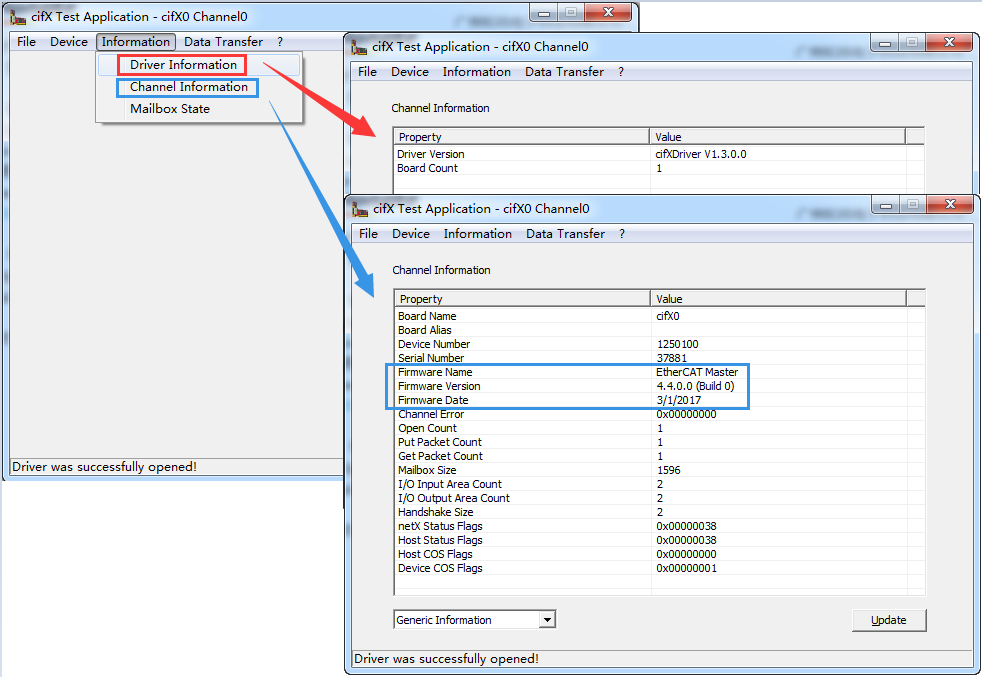Viewport: 982px width, 677px height.
Task: Close the back-left cifX Test Application window
Action: 608,13
